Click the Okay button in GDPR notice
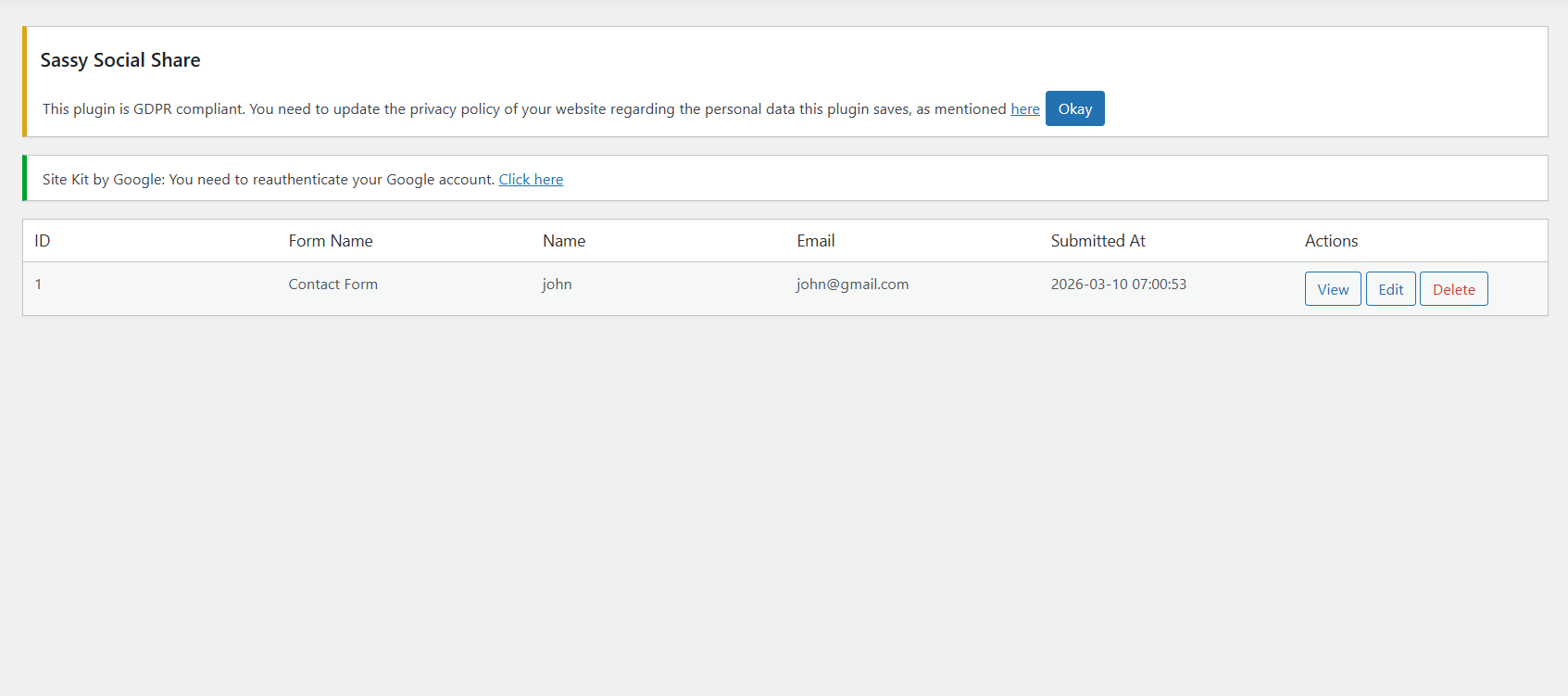The height and width of the screenshot is (696, 1568). pos(1074,108)
